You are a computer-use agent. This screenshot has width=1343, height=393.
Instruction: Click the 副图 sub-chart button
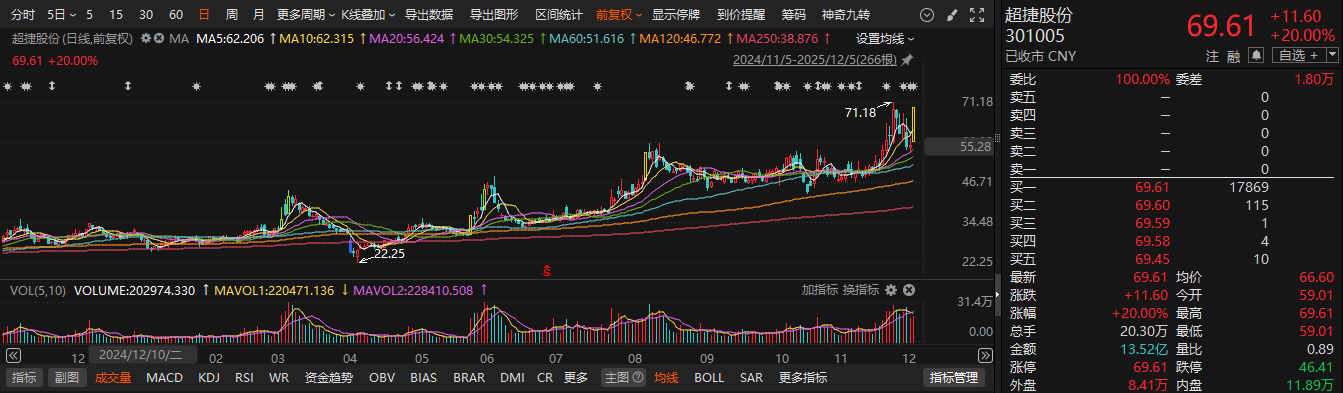[66, 378]
